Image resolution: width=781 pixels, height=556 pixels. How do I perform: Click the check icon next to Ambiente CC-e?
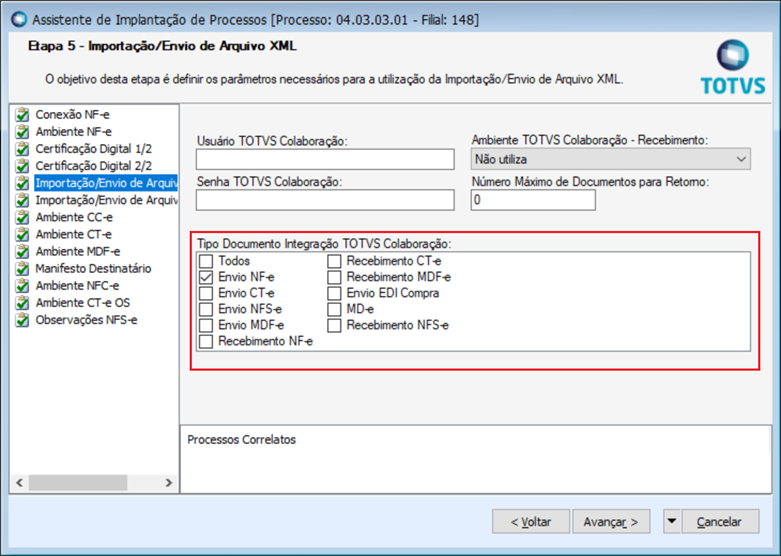click(x=23, y=217)
